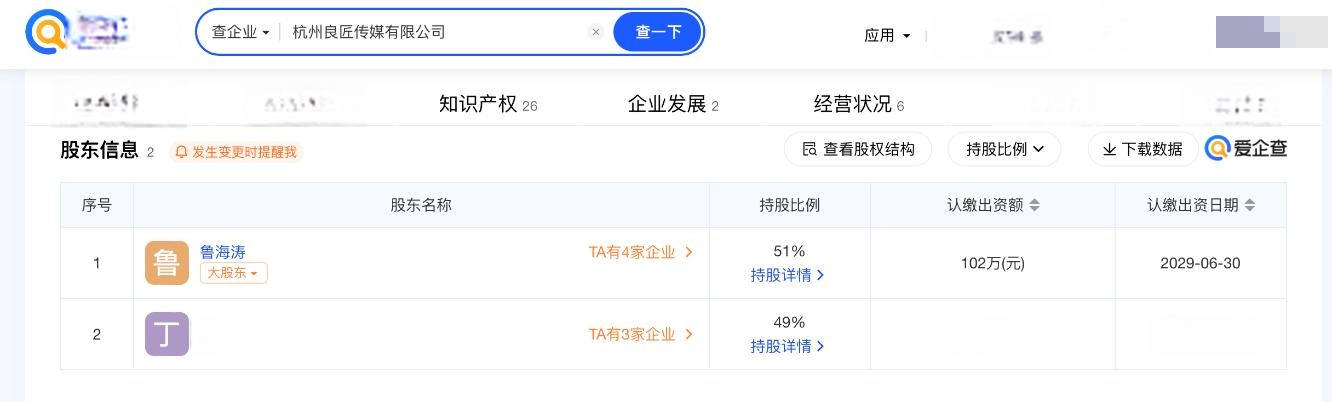This screenshot has height=402, width=1332.
Task: Open the 查企业 search type dropdown
Action: 241,32
